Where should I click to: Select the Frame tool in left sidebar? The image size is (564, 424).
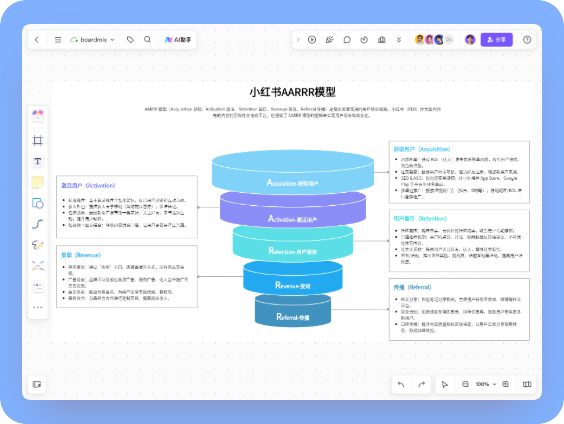tap(37, 140)
